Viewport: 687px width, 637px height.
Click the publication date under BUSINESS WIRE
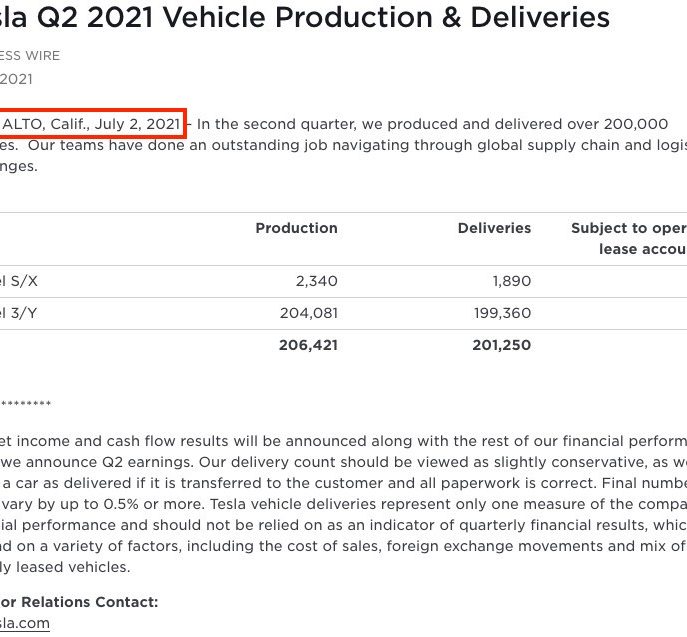coord(16,79)
